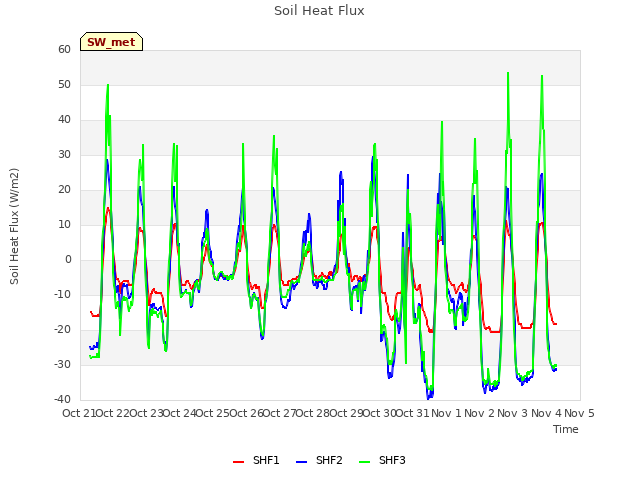Click the green SHF3 peak on Nov 3

(508, 73)
